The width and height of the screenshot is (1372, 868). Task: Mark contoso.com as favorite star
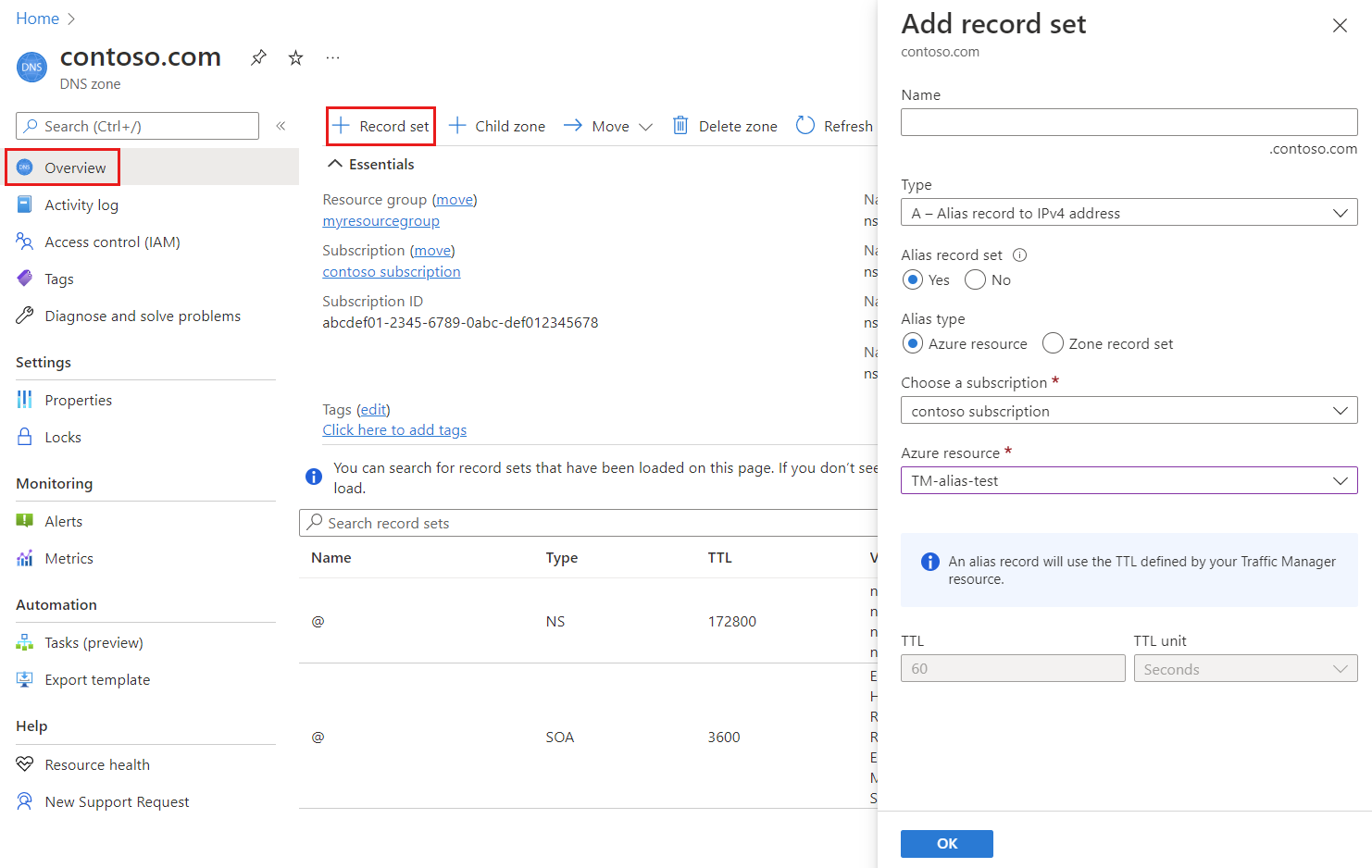pyautogui.click(x=295, y=57)
